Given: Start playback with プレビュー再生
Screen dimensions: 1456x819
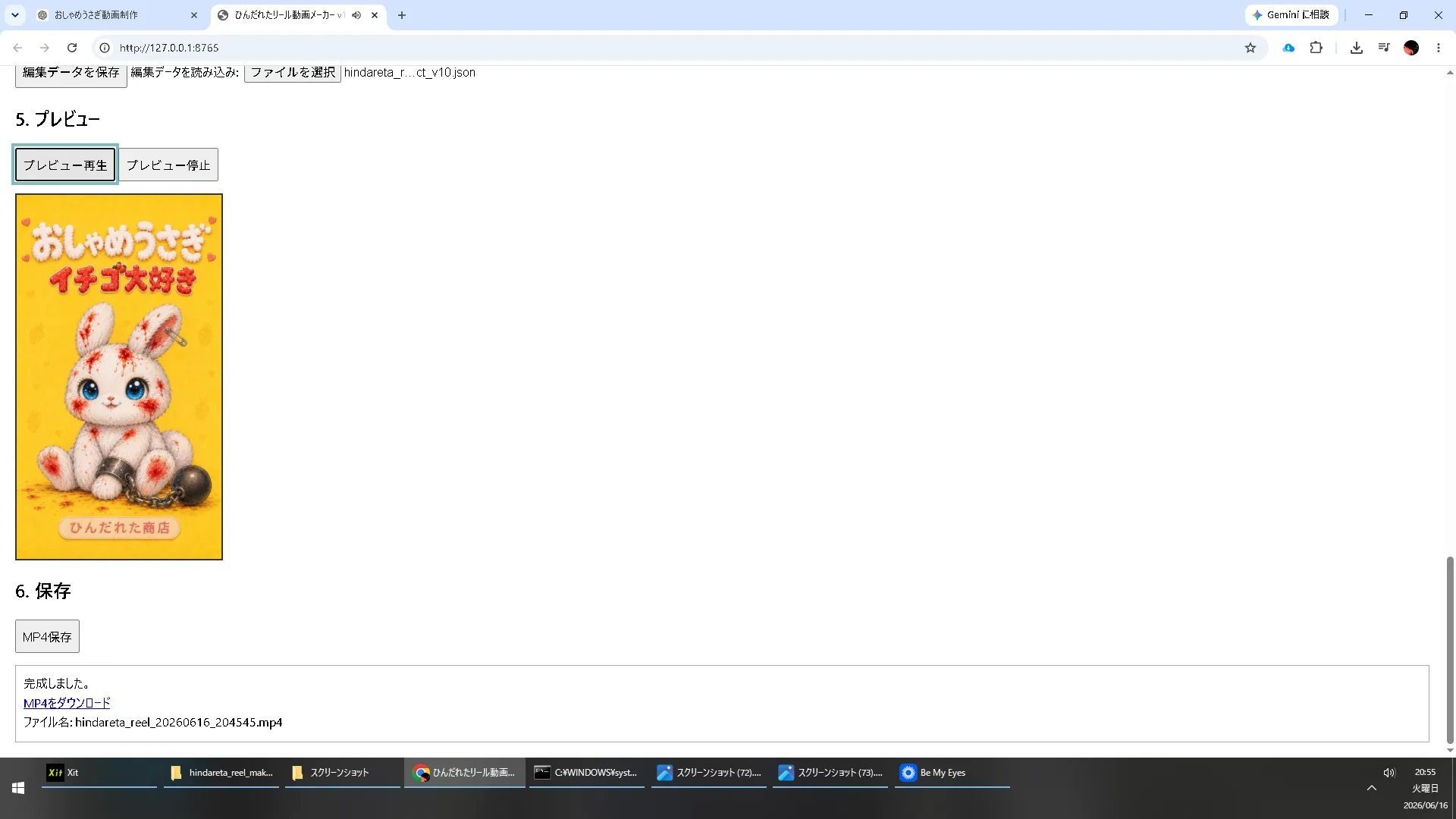Looking at the screenshot, I should point(65,165).
